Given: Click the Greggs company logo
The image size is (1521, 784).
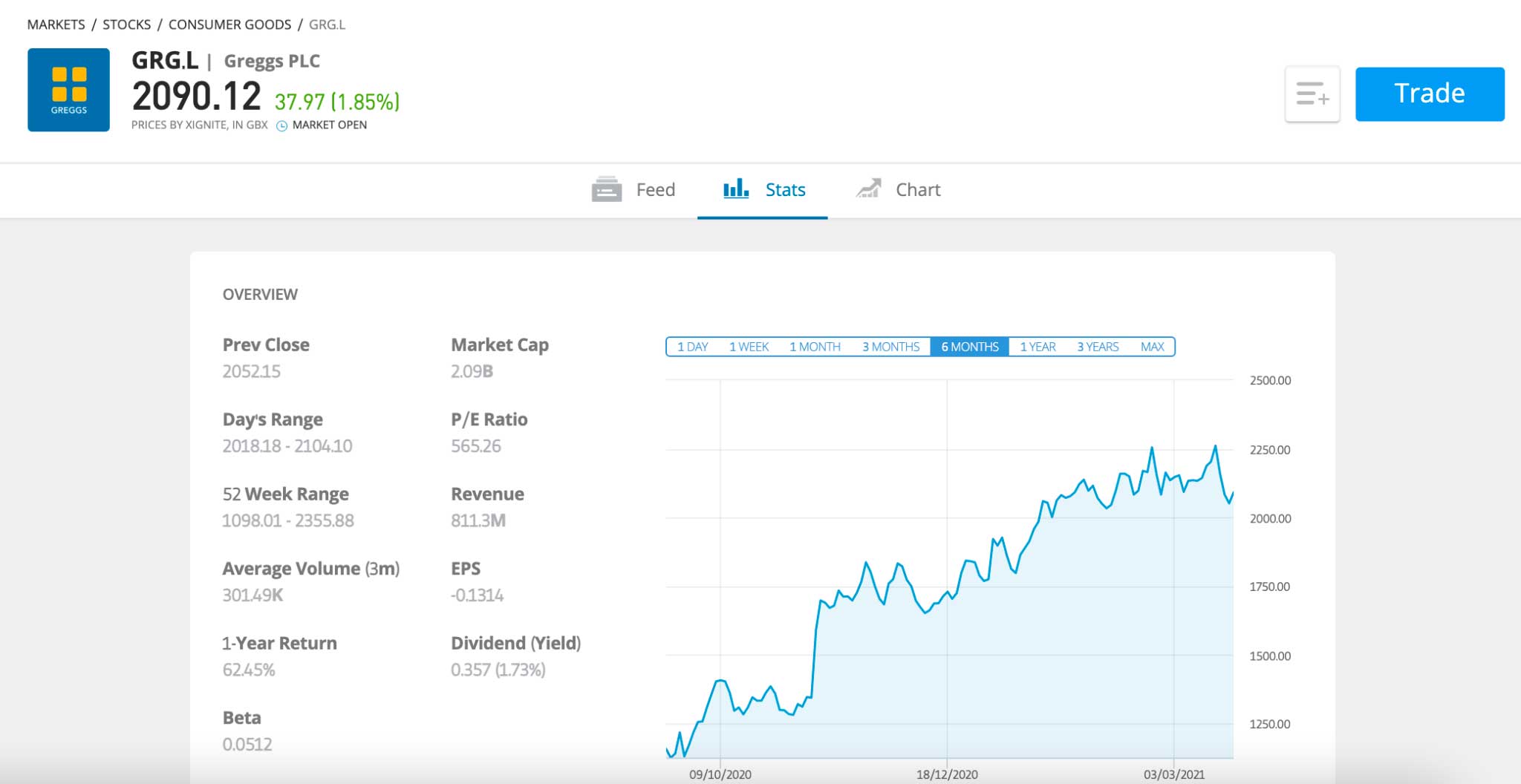Looking at the screenshot, I should 68,90.
